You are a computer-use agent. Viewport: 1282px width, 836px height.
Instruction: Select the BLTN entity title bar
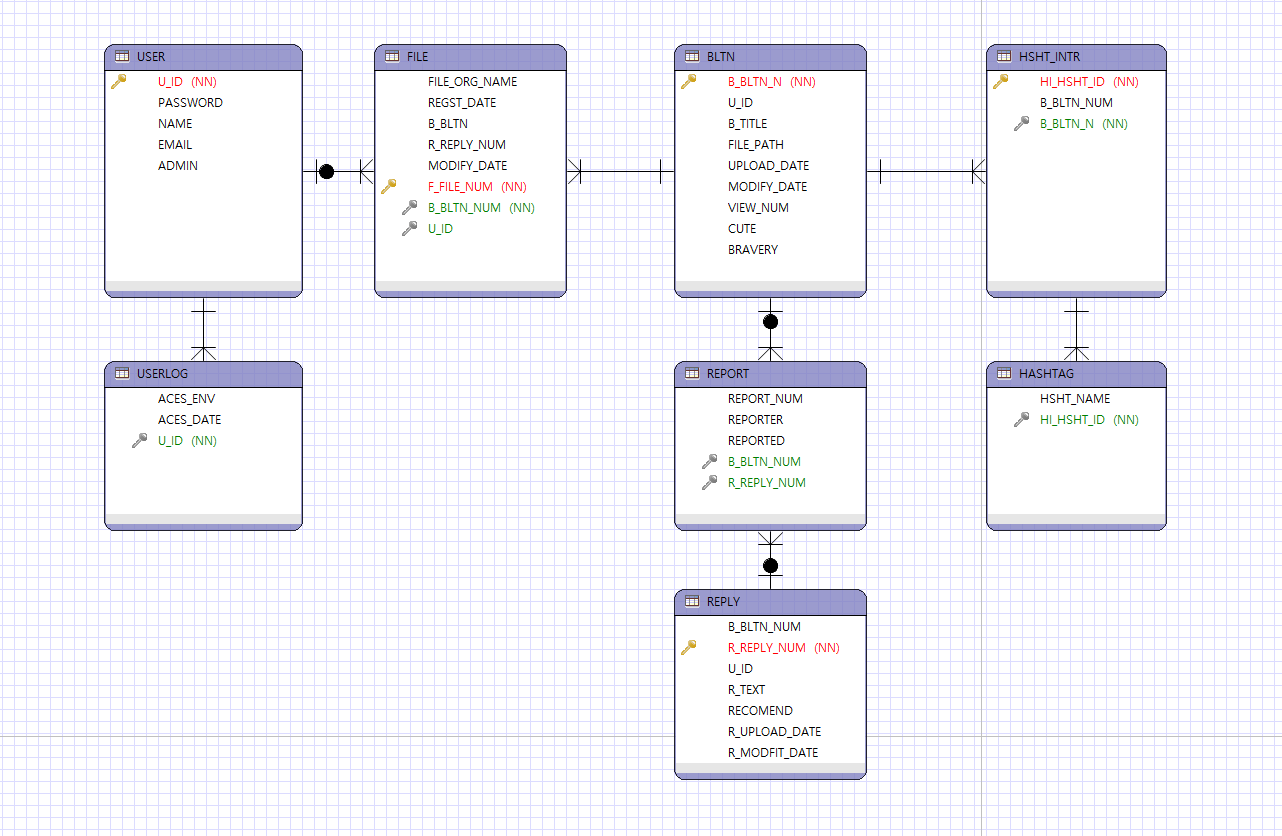(770, 56)
